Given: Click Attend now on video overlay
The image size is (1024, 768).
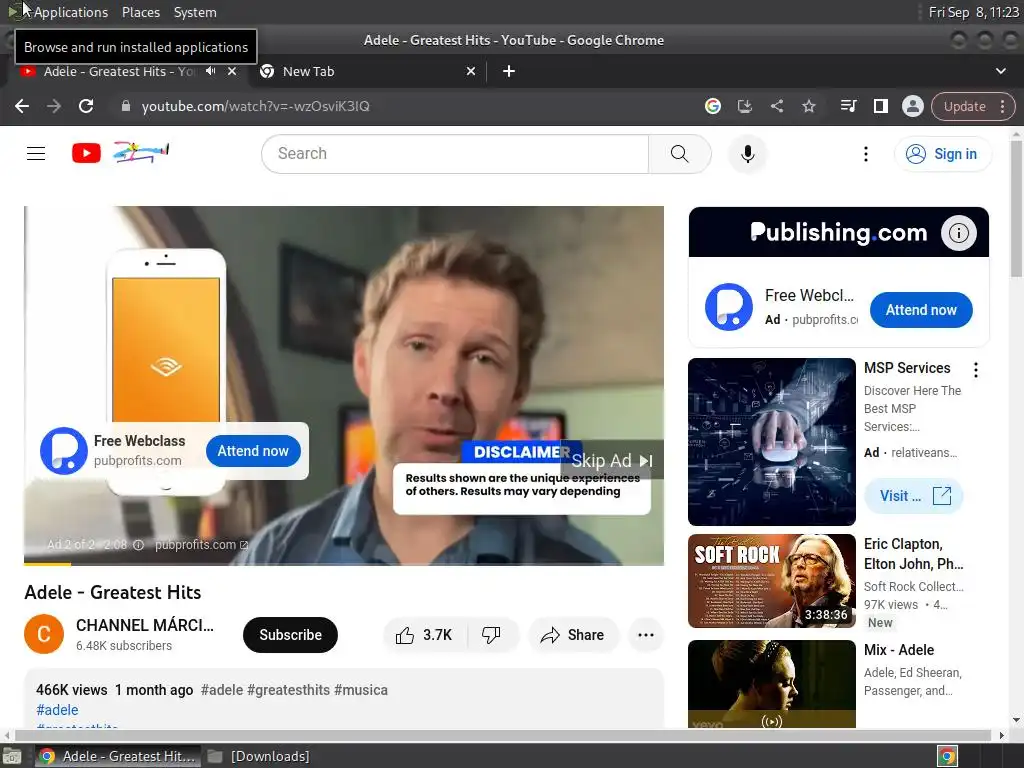Looking at the screenshot, I should coord(253,451).
